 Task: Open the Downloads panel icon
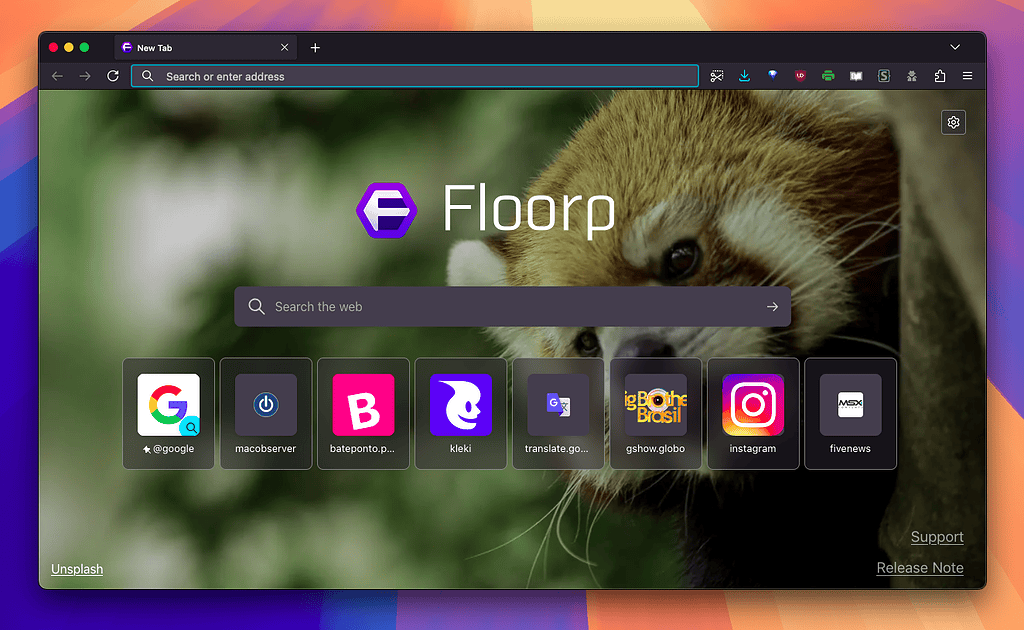pos(745,76)
